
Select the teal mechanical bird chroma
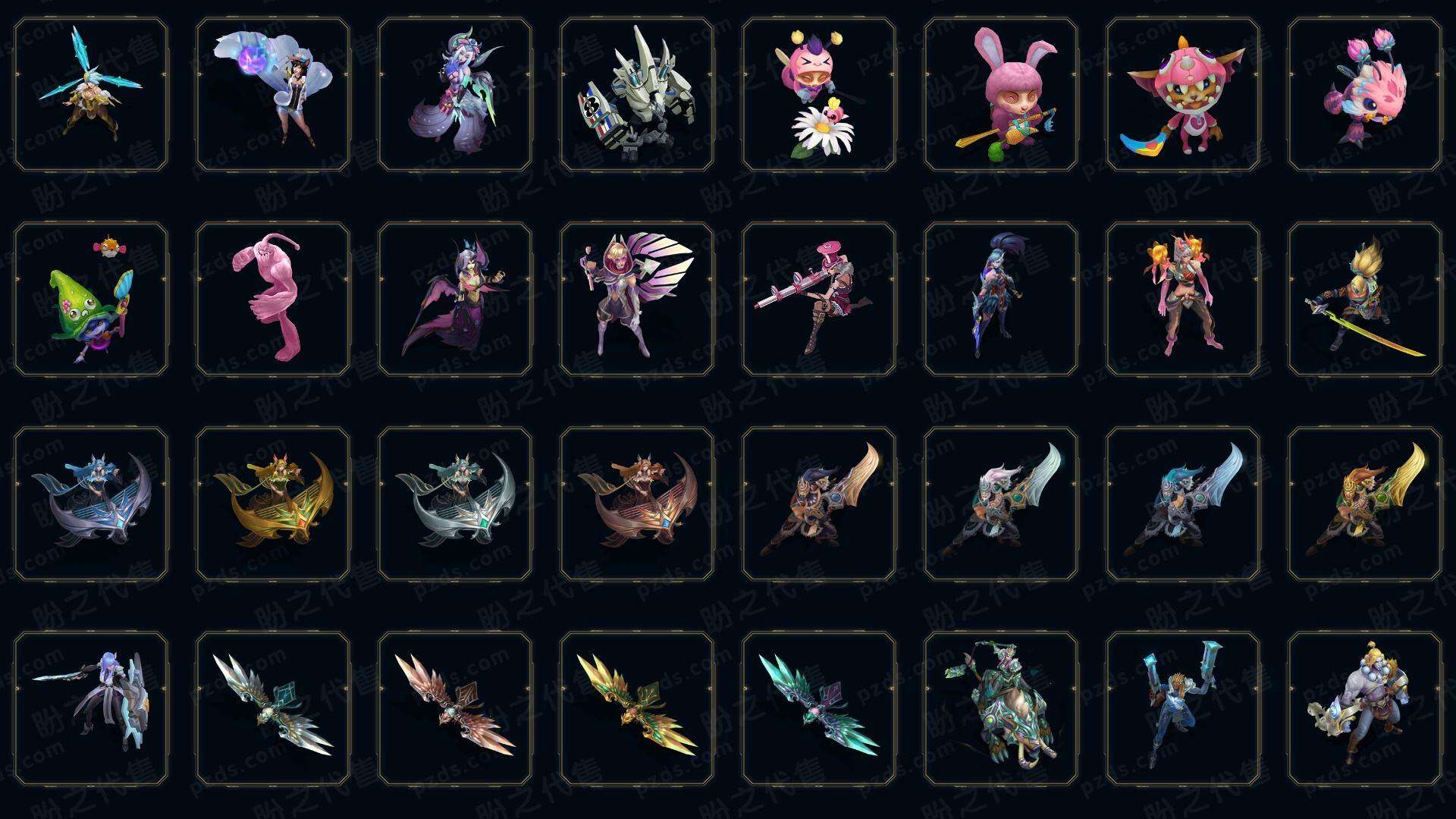pos(819,708)
